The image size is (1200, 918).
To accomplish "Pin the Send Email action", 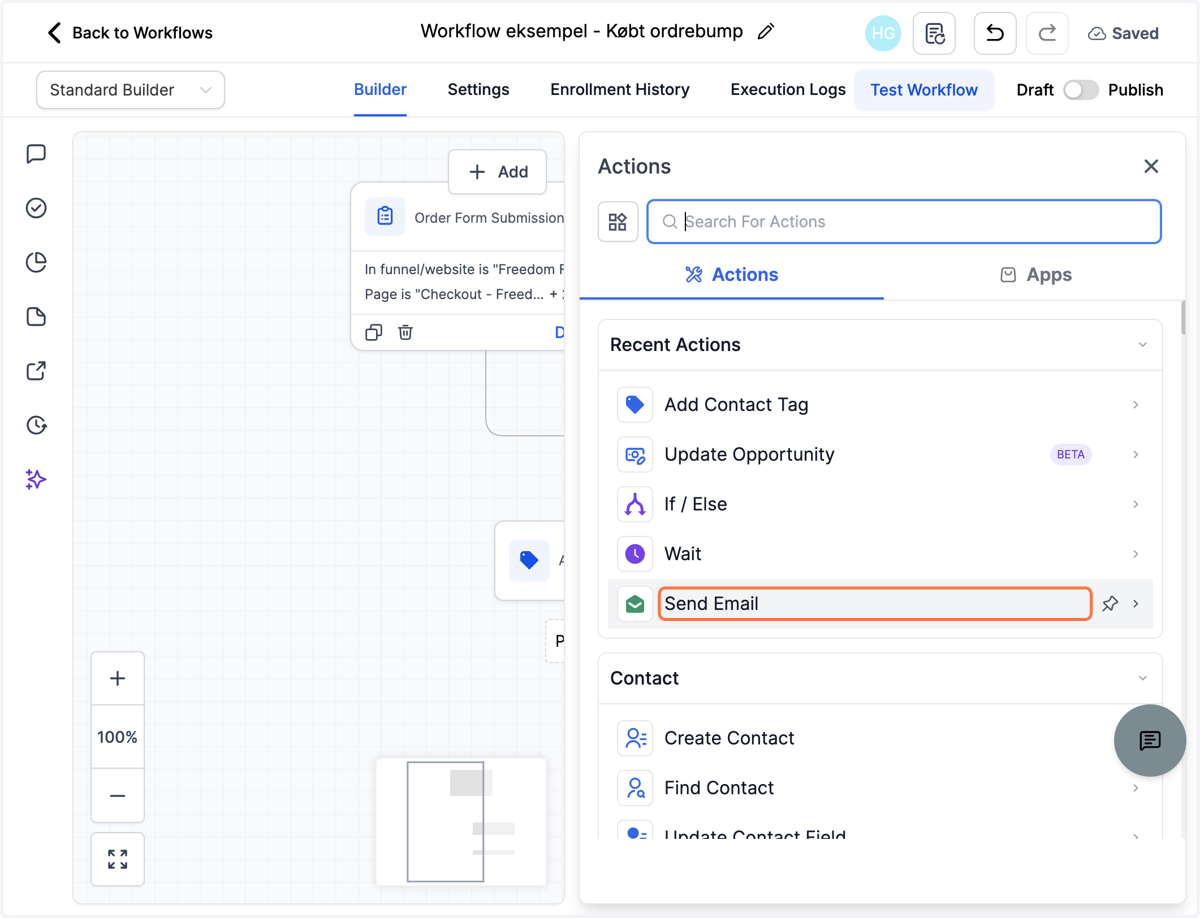I will 1110,604.
